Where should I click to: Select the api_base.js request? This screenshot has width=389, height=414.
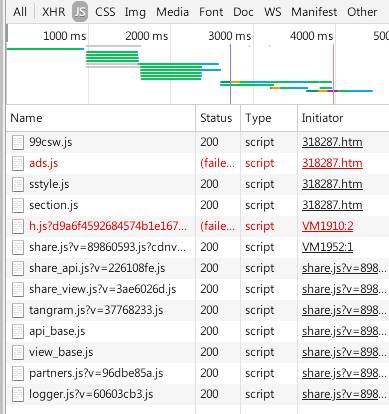pyautogui.click(x=57, y=331)
